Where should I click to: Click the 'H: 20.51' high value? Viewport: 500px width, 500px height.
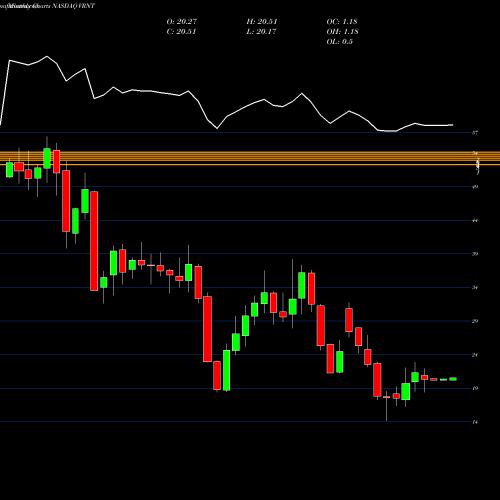coord(262,22)
